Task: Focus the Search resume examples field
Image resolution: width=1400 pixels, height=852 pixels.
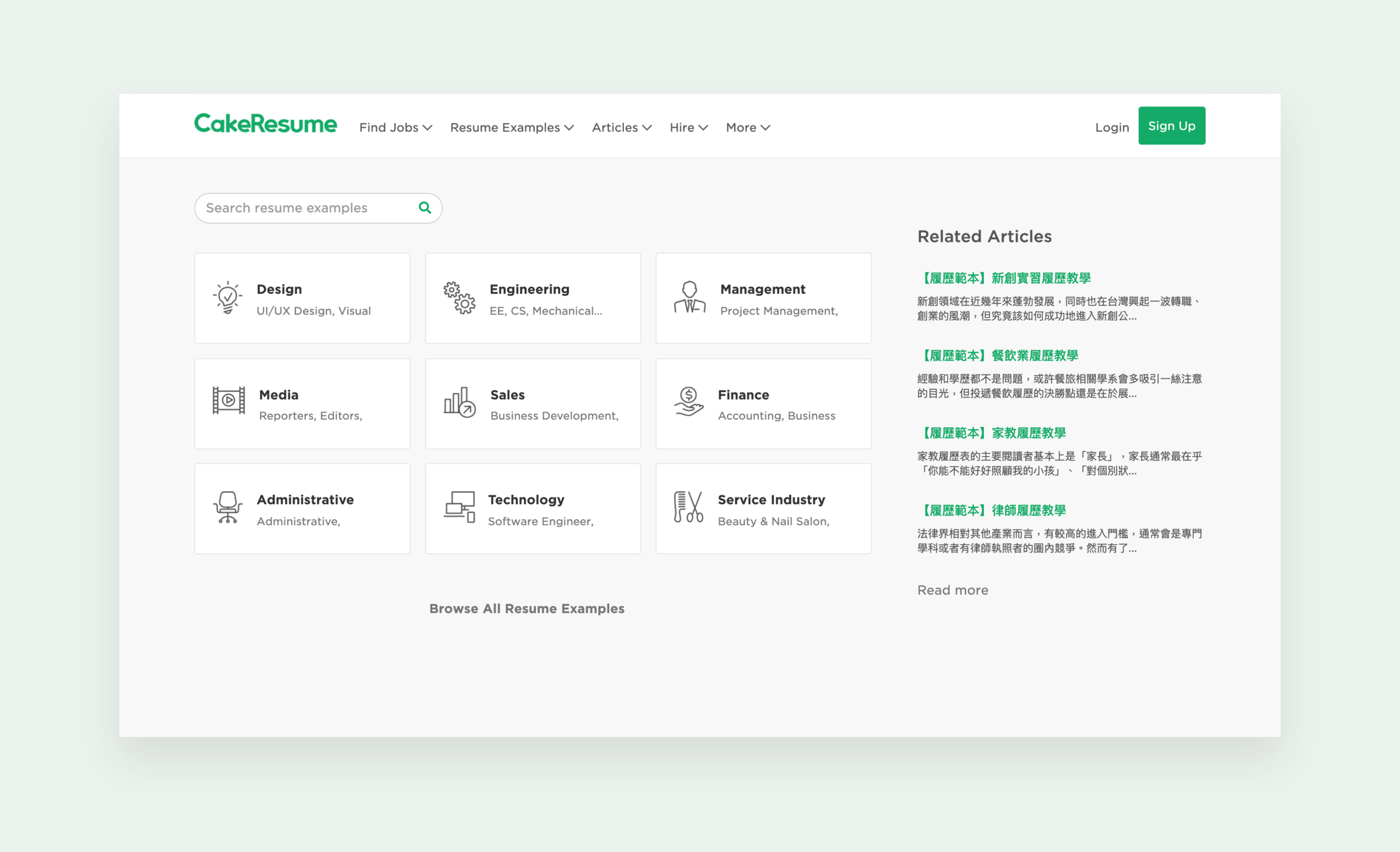Action: pos(318,208)
